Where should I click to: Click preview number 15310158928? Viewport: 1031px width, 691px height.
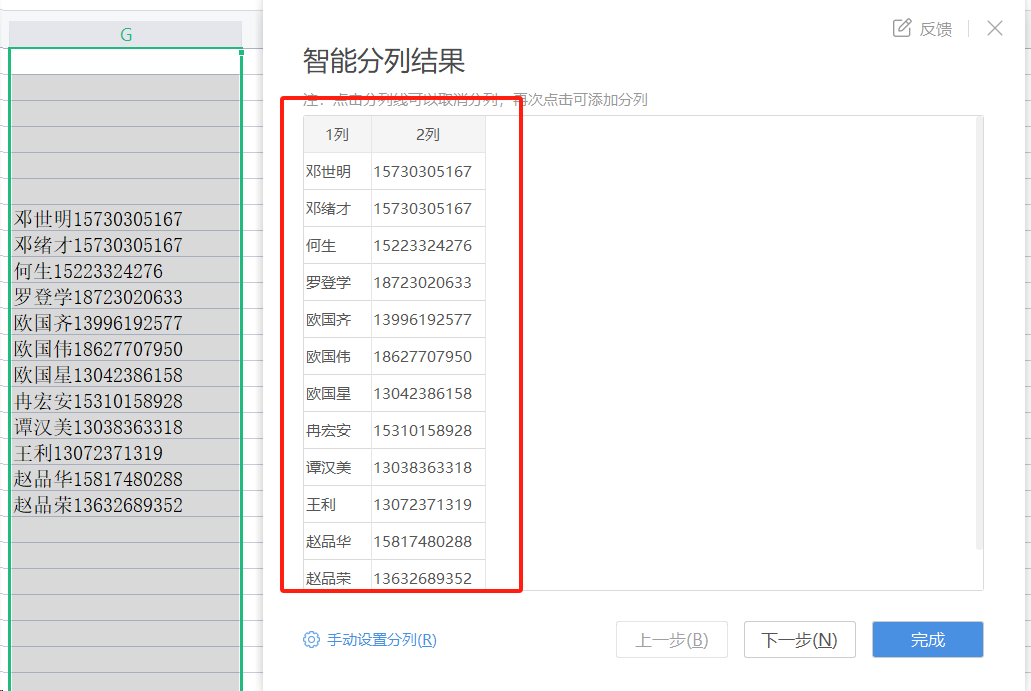[x=428, y=431]
